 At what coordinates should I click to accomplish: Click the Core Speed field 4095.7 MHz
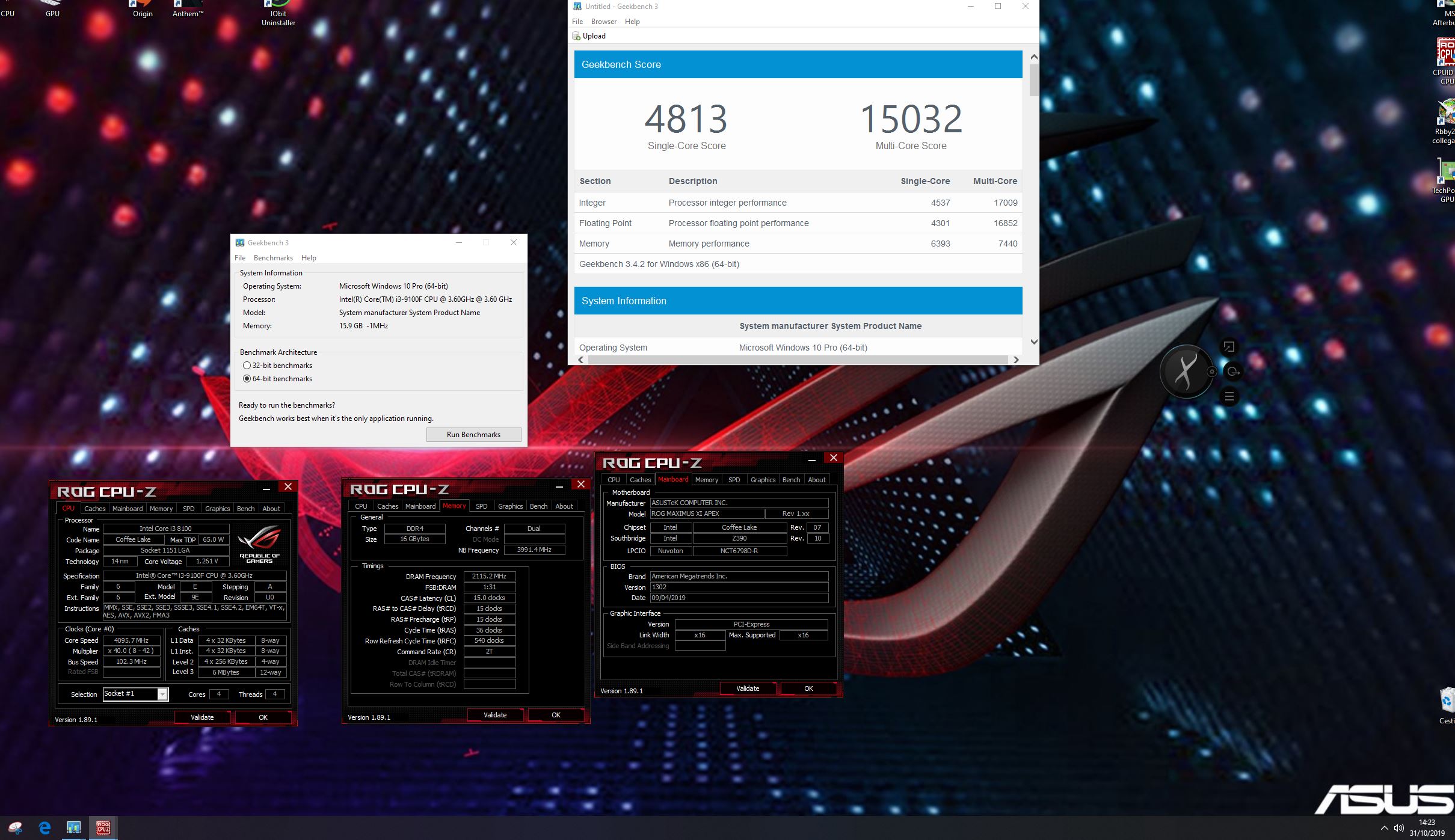click(132, 640)
